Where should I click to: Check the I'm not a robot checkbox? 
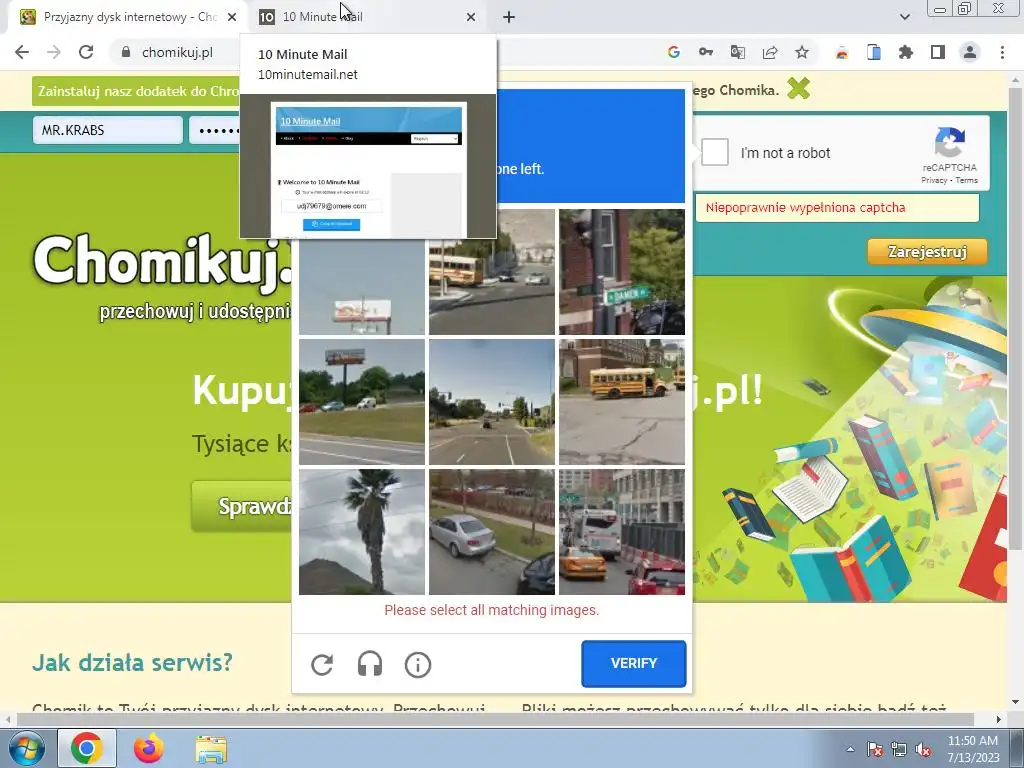click(714, 152)
